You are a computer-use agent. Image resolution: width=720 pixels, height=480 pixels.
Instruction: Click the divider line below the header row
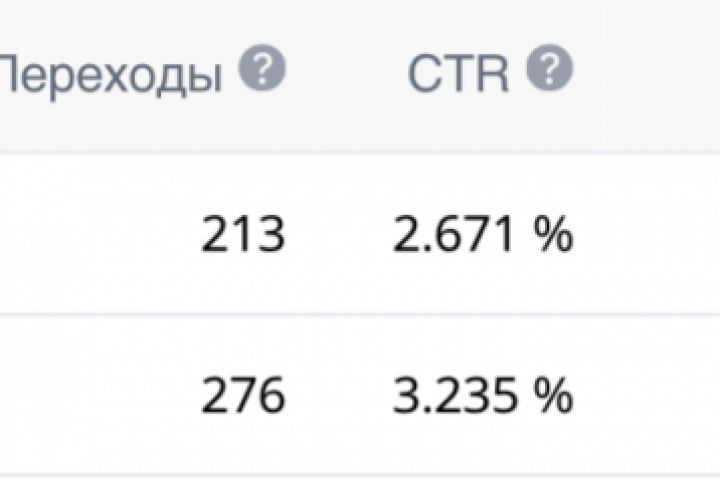click(x=360, y=153)
